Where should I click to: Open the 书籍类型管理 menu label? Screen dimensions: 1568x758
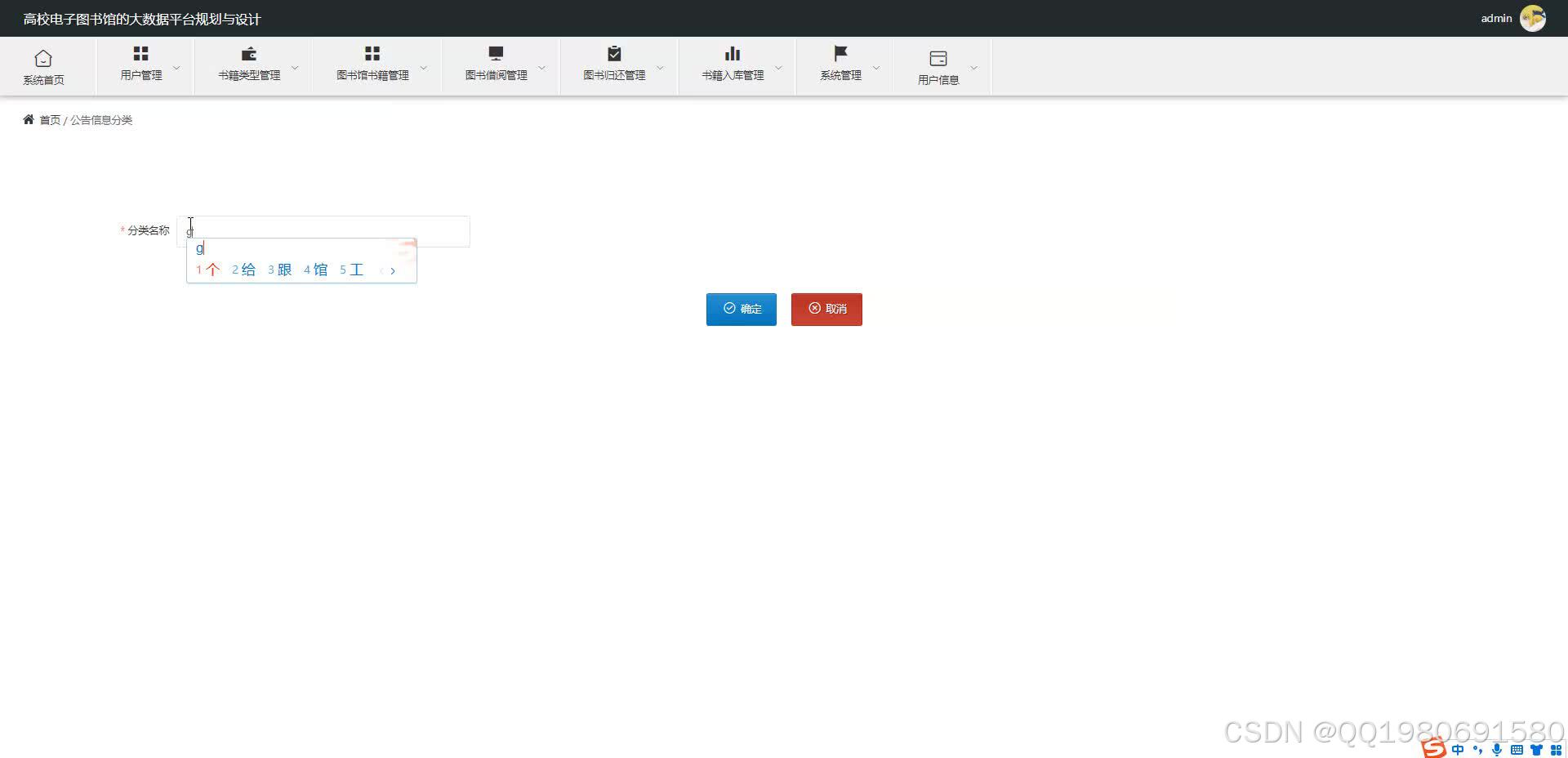(x=249, y=75)
